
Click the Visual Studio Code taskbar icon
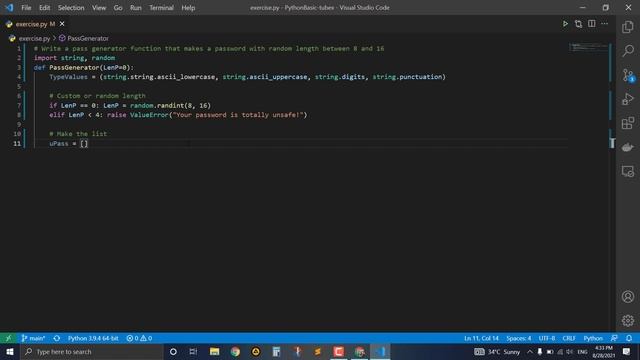[x=380, y=352]
